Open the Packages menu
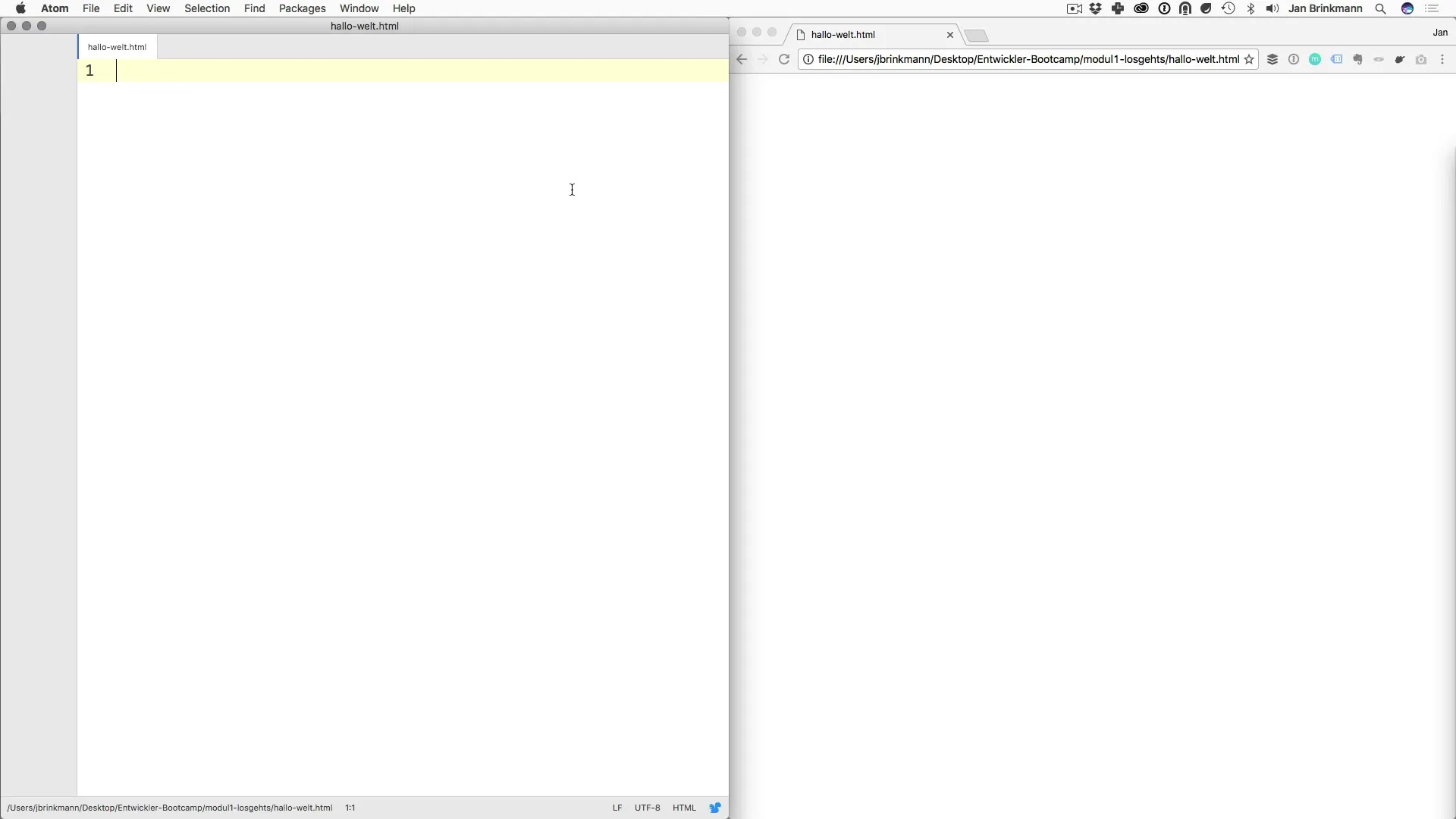 [302, 8]
